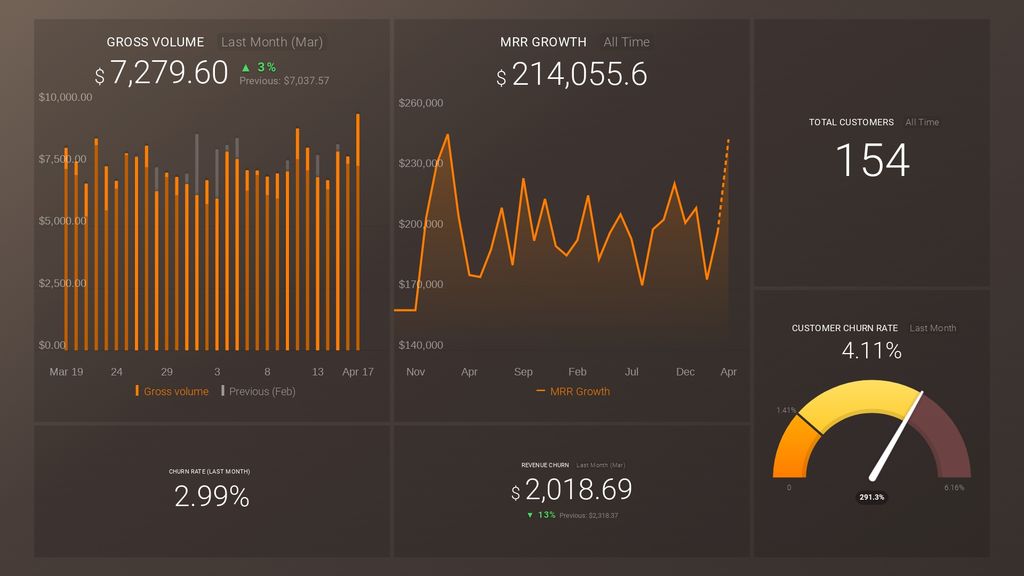Open MRR Growth's All Time range selector
This screenshot has width=1024, height=576.
pos(626,42)
